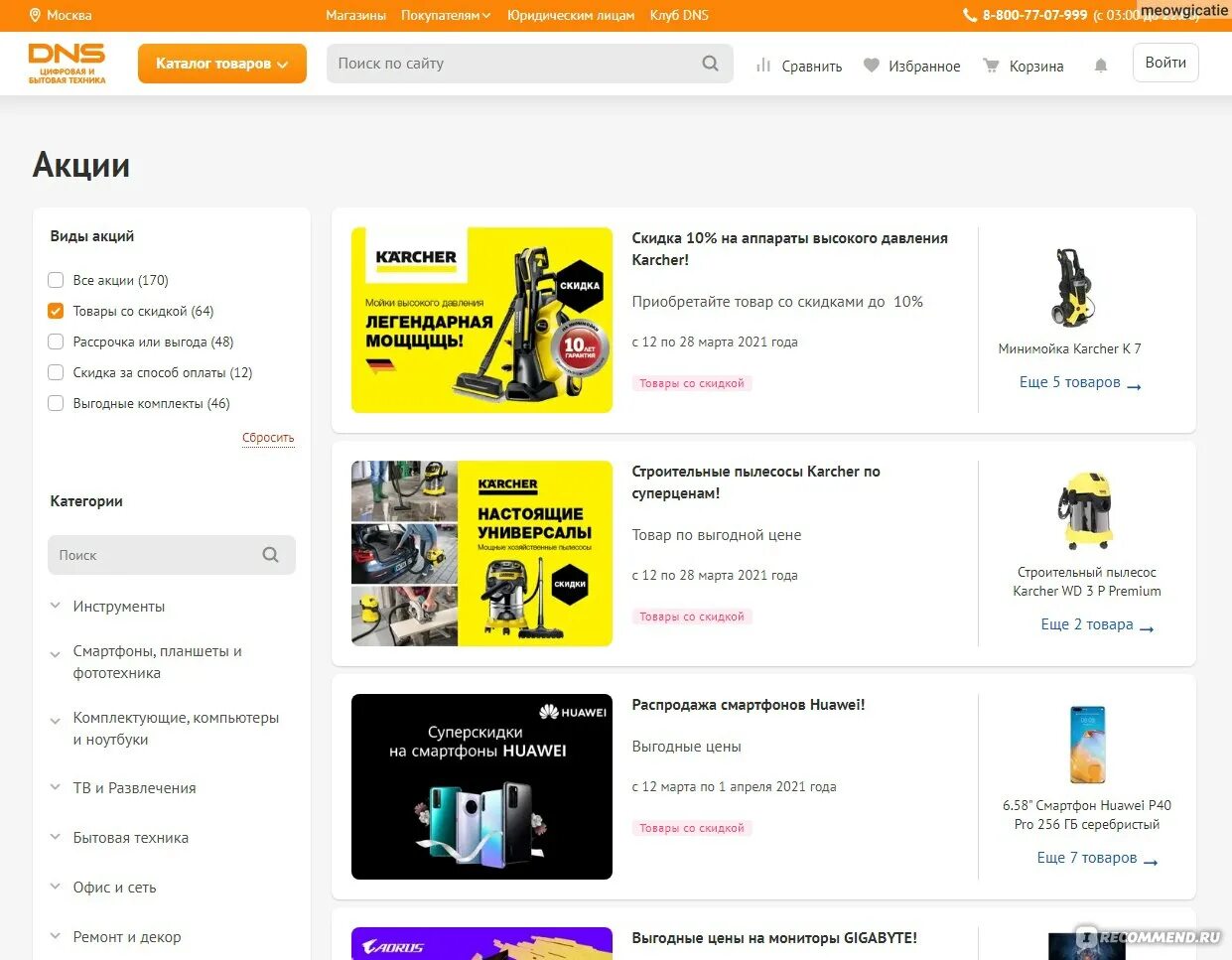Open the Каталог товаров dropdown
1232x960 pixels.
coord(221,64)
